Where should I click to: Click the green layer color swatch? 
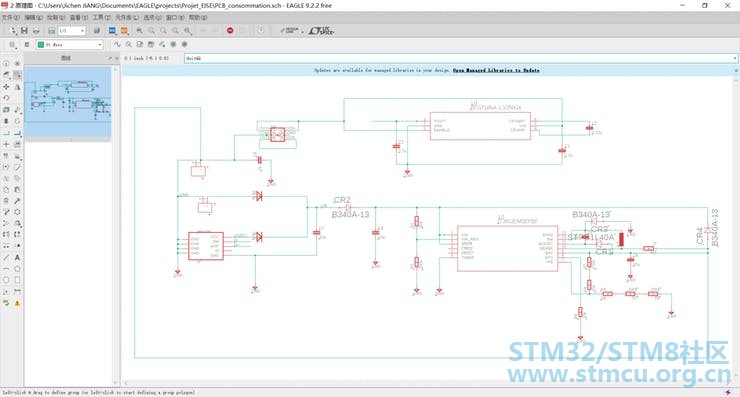tap(41, 45)
